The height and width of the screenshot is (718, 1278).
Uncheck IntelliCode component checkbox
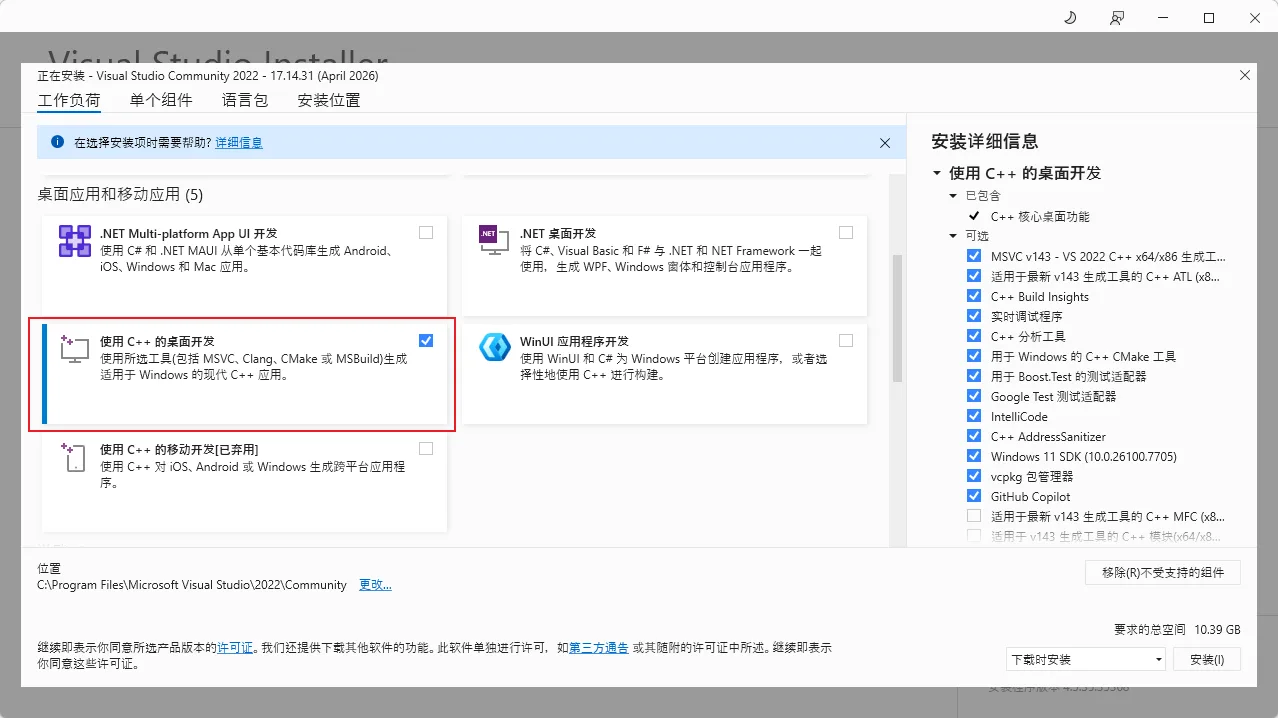point(974,416)
